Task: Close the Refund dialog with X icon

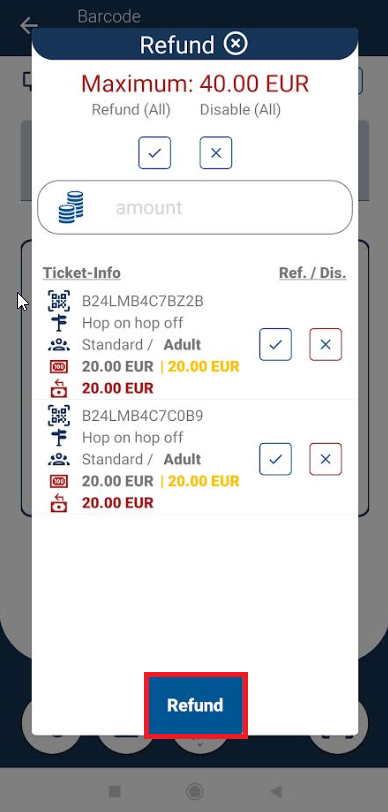Action: (235, 44)
